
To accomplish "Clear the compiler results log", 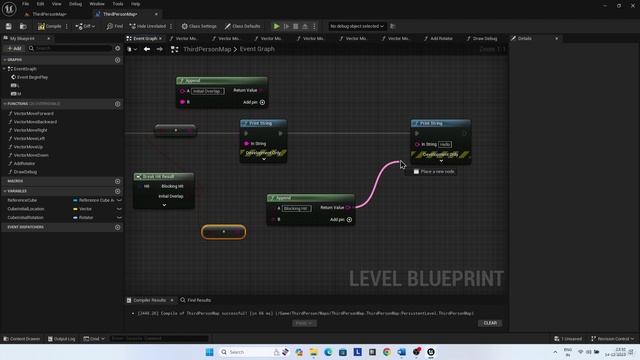I will pyautogui.click(x=490, y=323).
